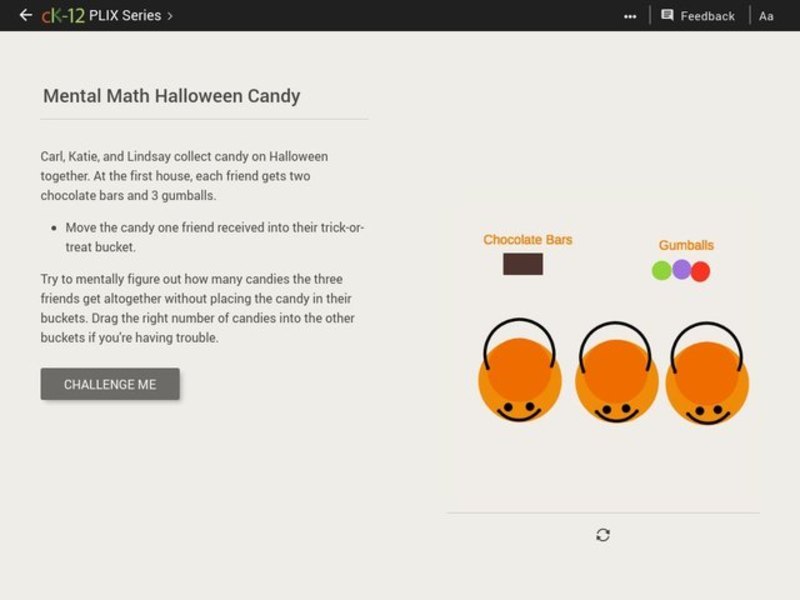The image size is (800, 600).
Task: Click the Mental Math Halloween Candy heading
Action: coord(170,96)
